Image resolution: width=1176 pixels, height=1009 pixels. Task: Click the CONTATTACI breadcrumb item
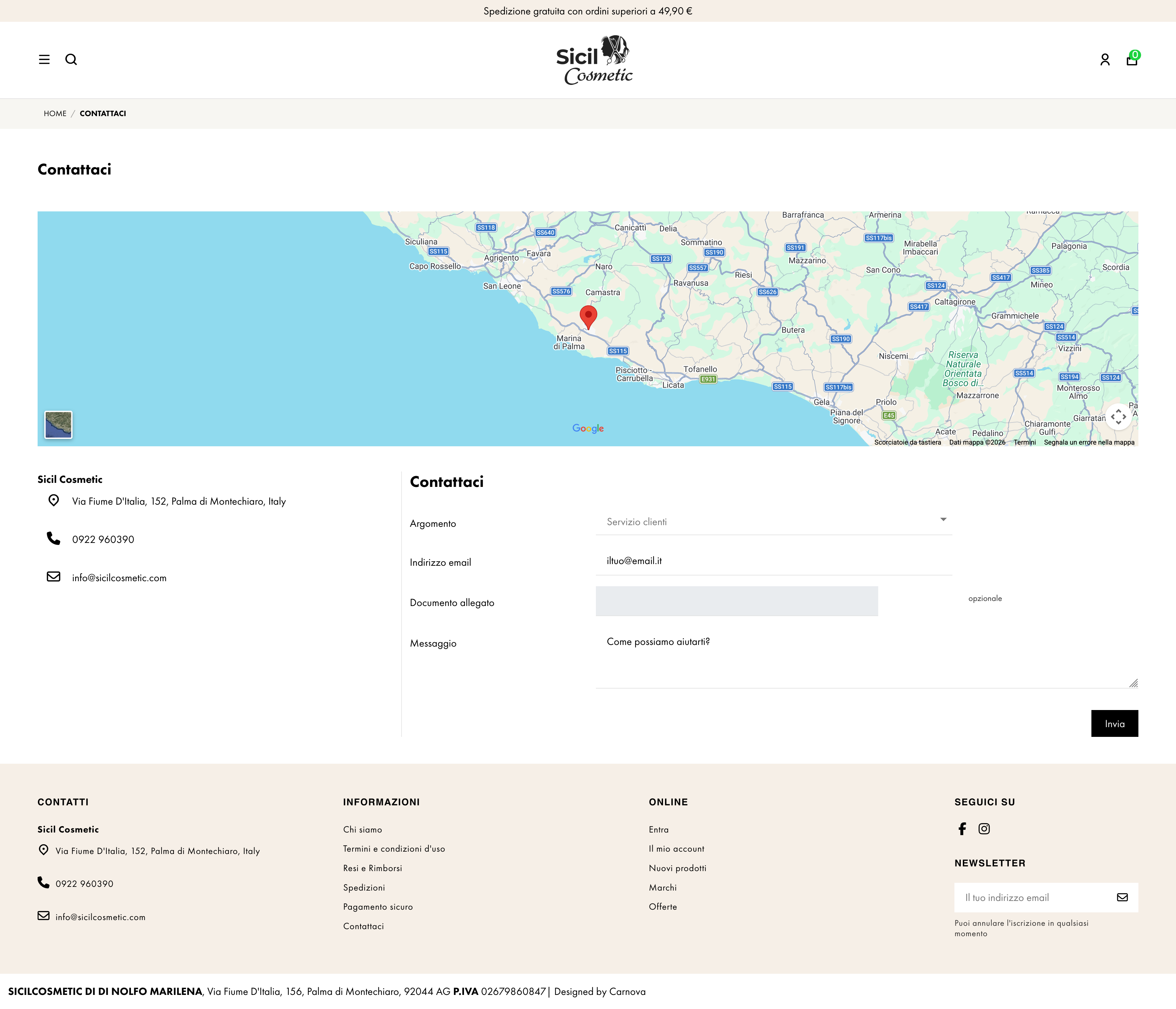[103, 113]
